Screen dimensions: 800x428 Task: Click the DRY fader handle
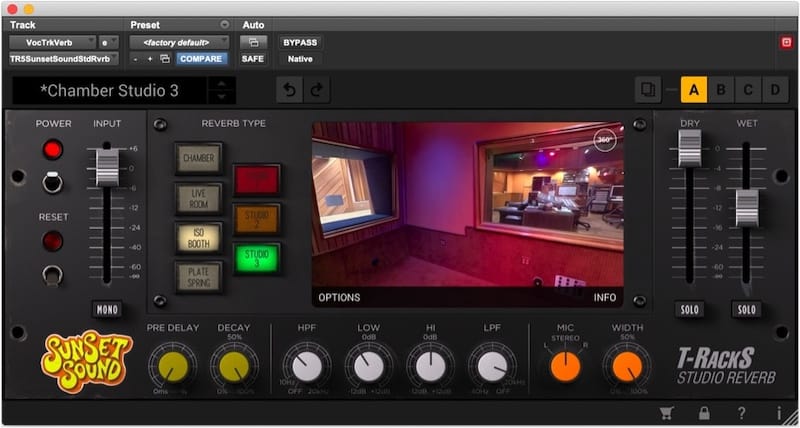689,148
